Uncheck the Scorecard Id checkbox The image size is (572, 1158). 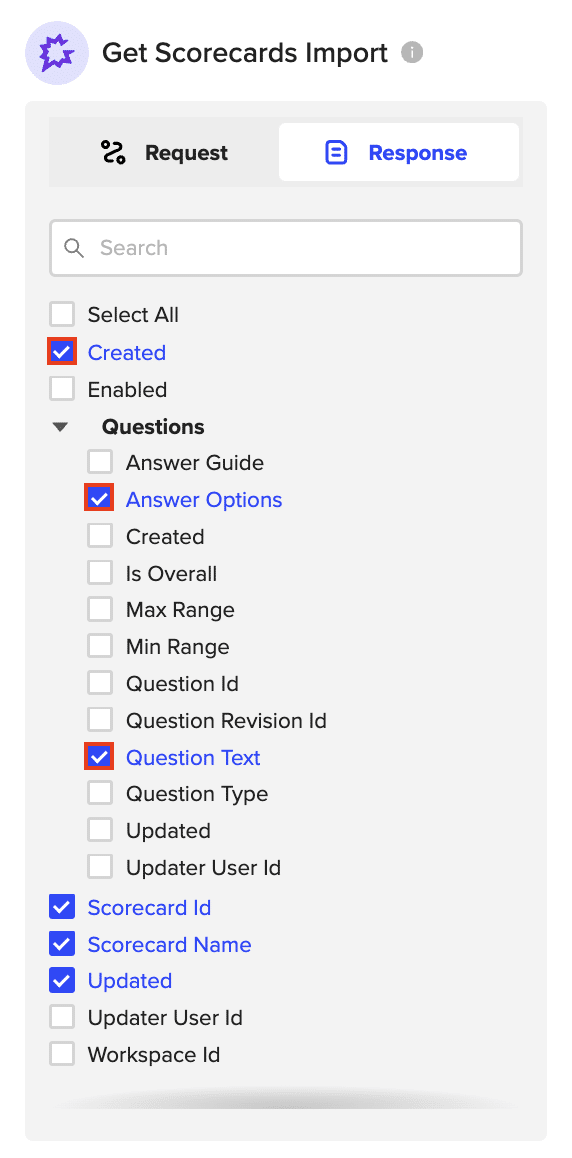click(x=62, y=907)
